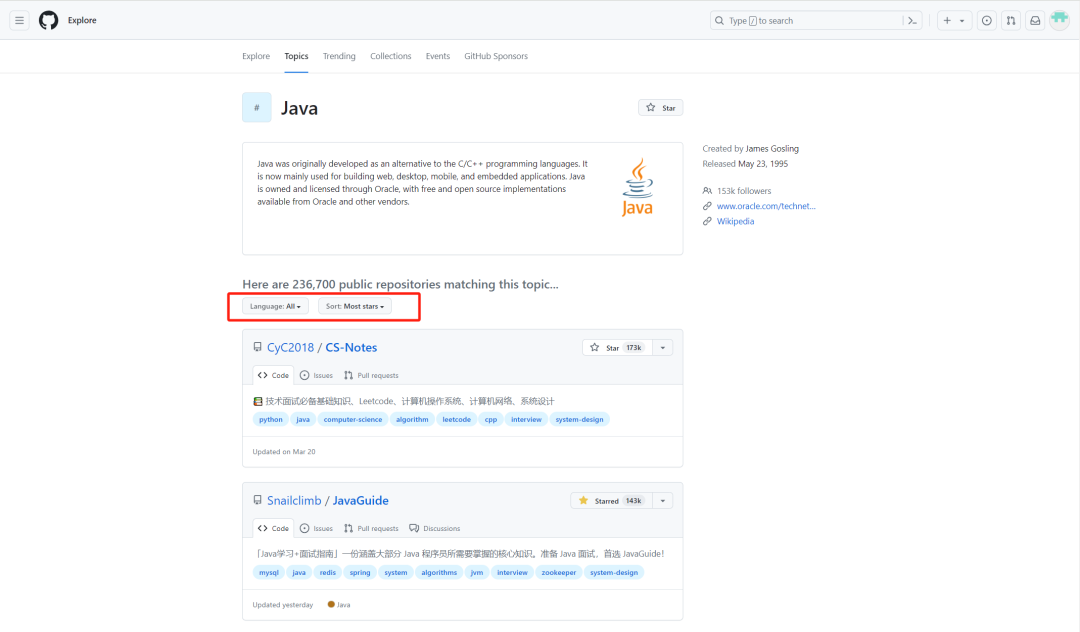
Task: Click the computer-science topic tag
Action: point(353,419)
